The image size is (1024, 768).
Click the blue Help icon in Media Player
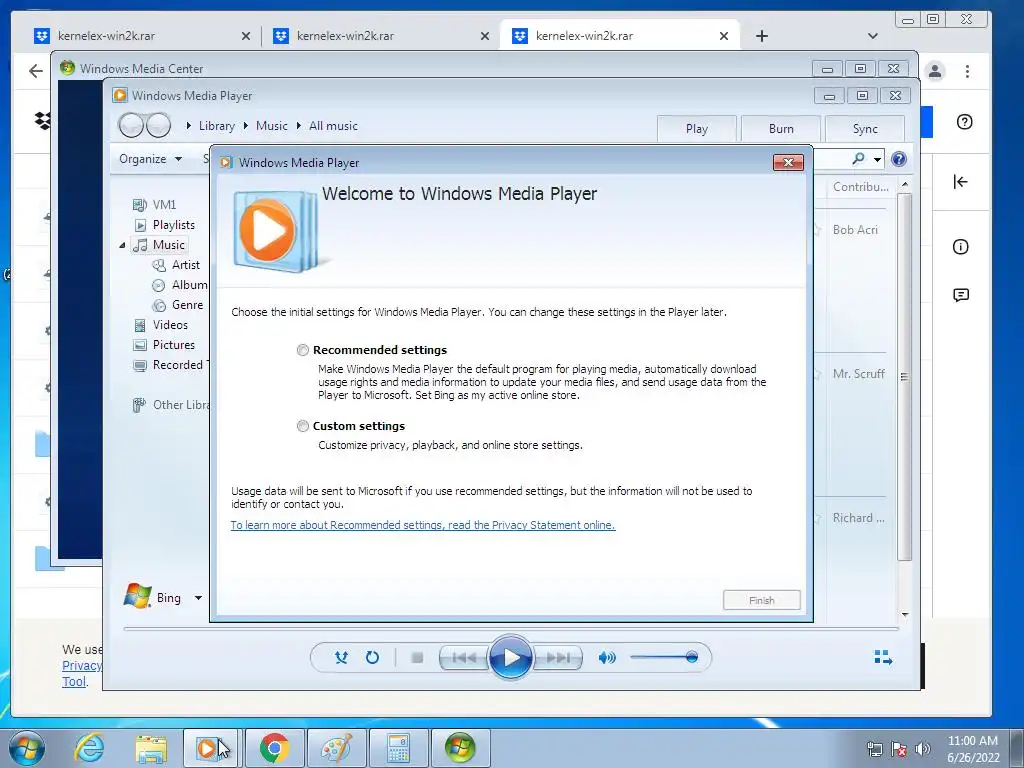pyautogui.click(x=899, y=159)
